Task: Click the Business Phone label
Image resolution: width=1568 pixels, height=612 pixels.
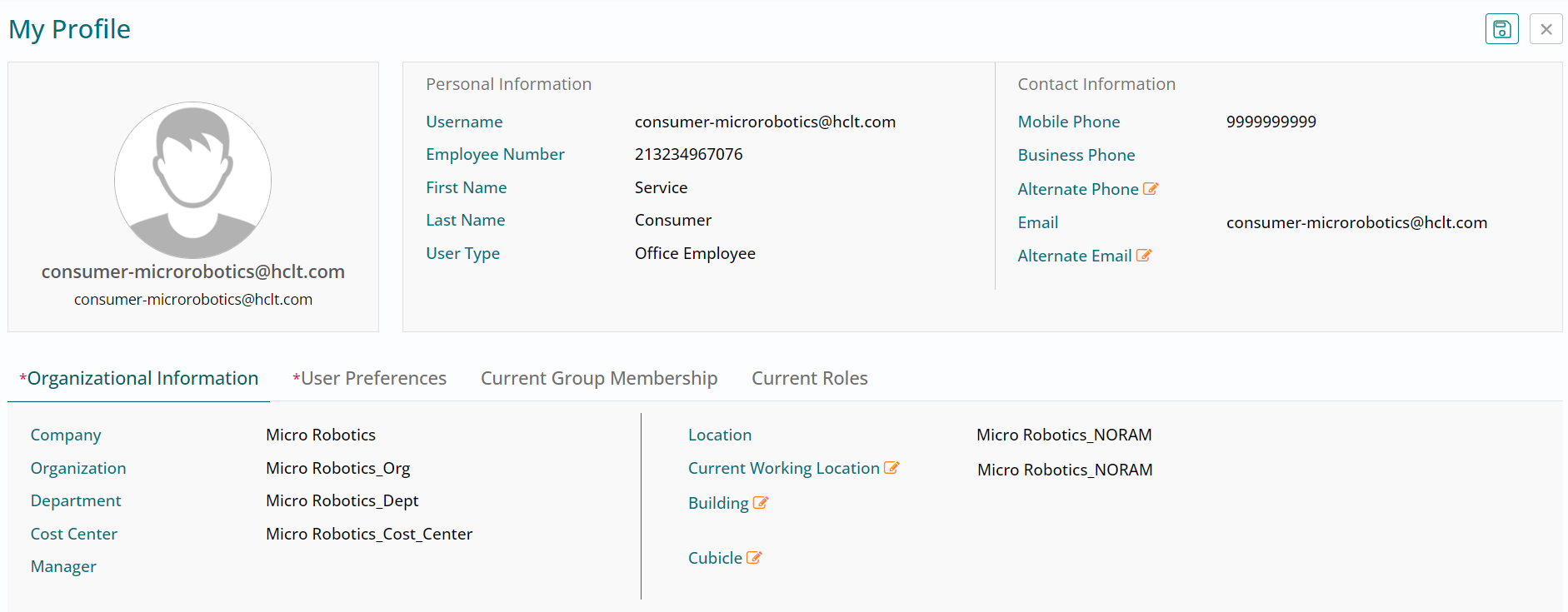Action: point(1076,155)
